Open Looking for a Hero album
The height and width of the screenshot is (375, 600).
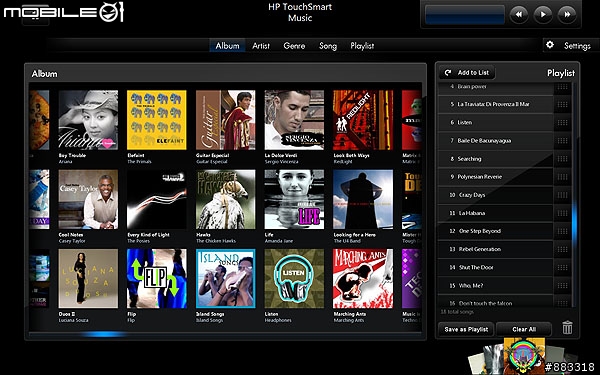(x=363, y=199)
